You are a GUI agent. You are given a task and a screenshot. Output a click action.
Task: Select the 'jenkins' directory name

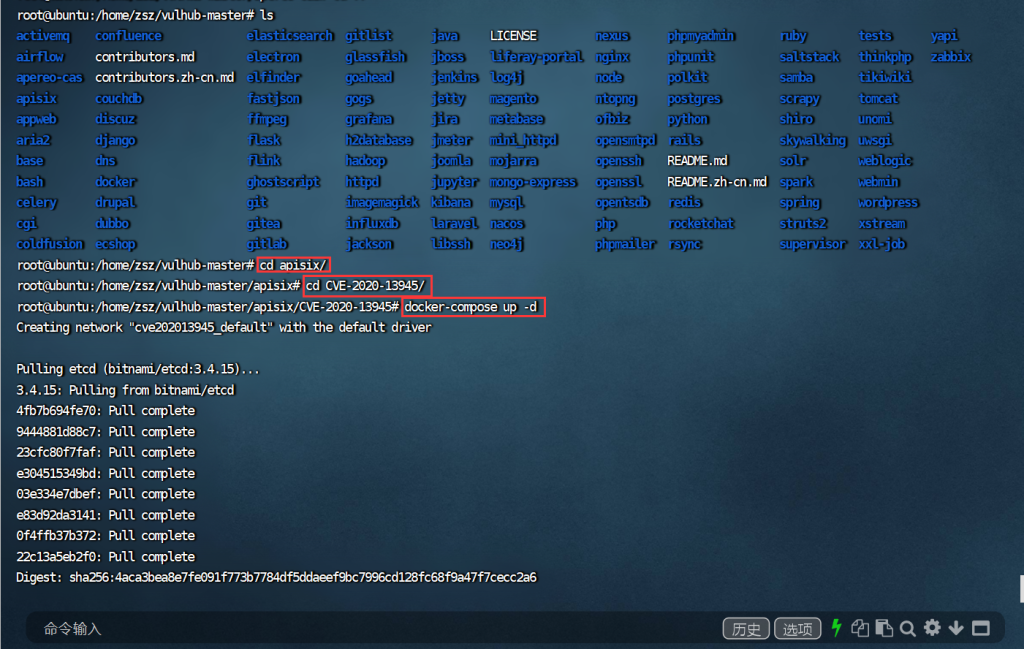pos(455,78)
